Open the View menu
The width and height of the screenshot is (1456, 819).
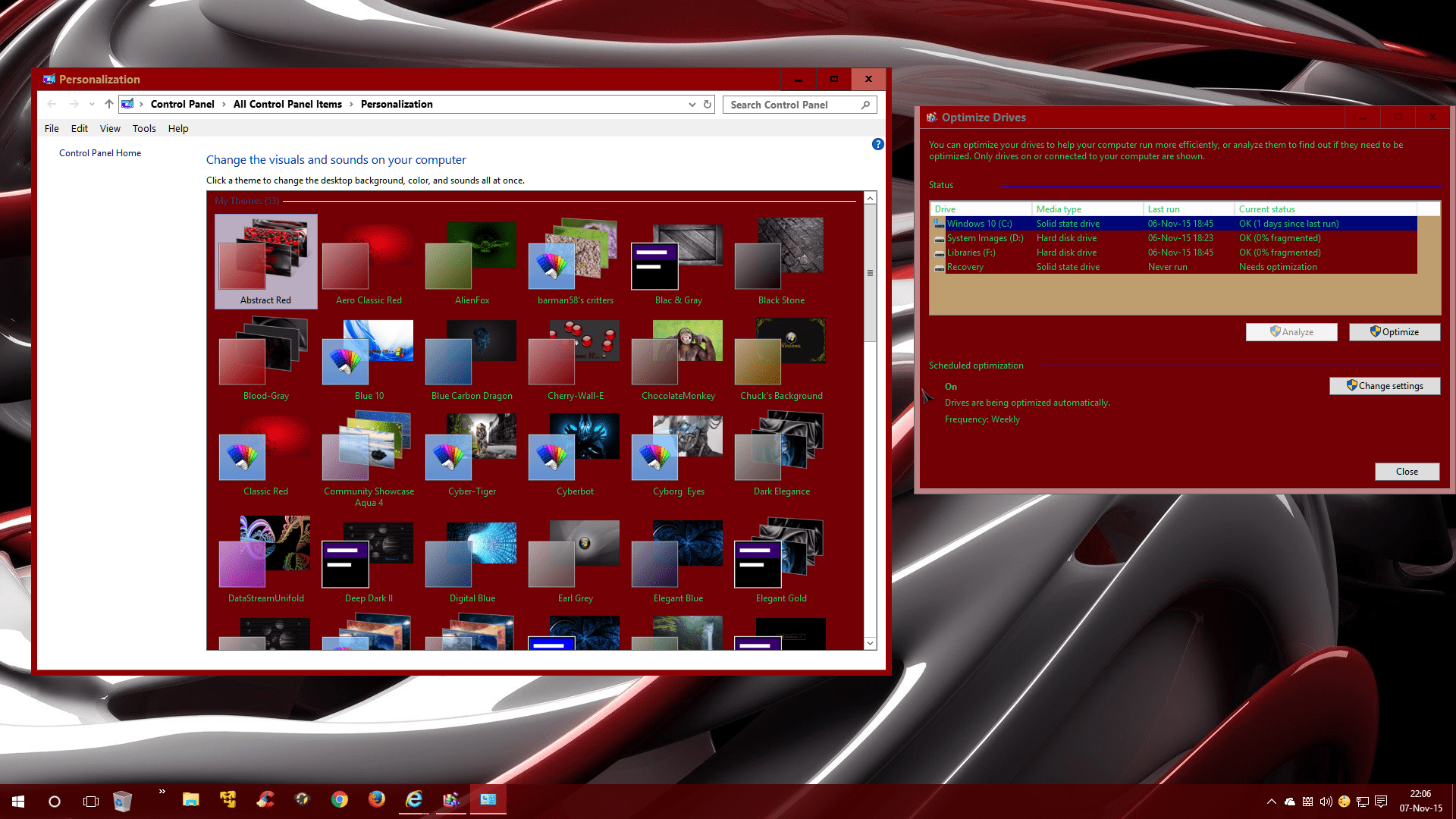pyautogui.click(x=110, y=129)
